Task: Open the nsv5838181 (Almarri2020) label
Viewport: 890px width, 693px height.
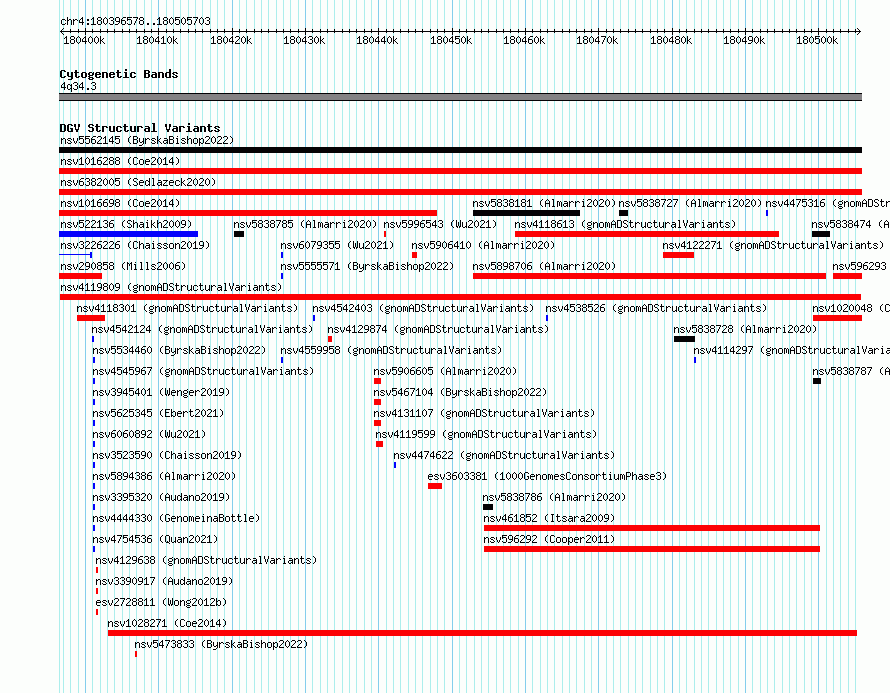Action: point(544,203)
